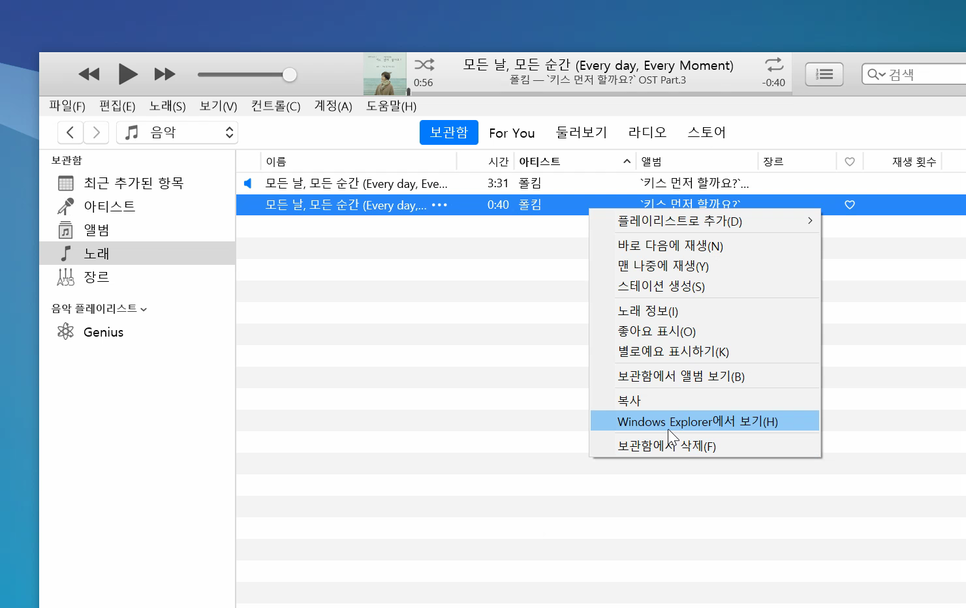
Task: Open the Up Next list button
Action: click(824, 75)
